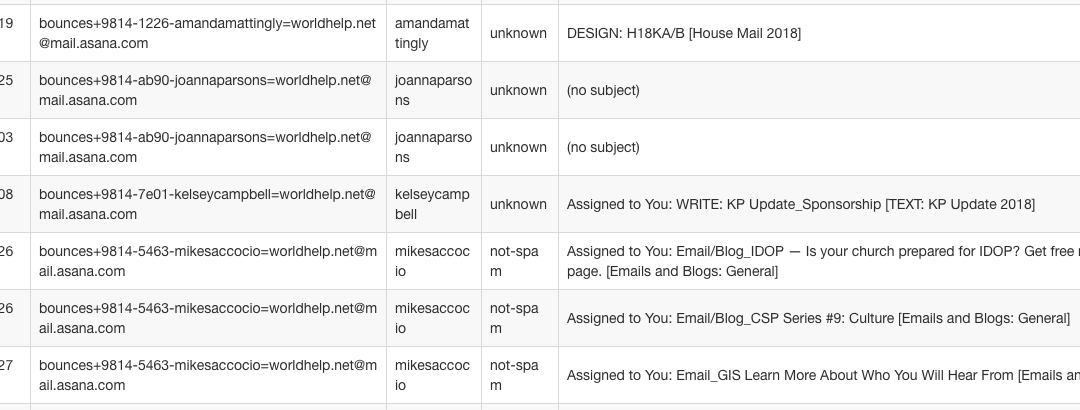1080x410 pixels.
Task: Select 'unknown' status in the amandamattingly row
Action: click(x=518, y=33)
